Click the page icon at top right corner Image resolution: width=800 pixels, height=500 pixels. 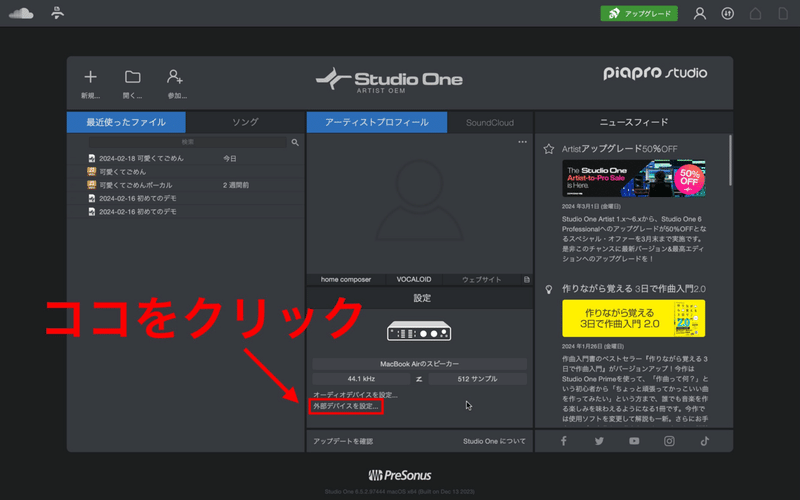[x=783, y=13]
